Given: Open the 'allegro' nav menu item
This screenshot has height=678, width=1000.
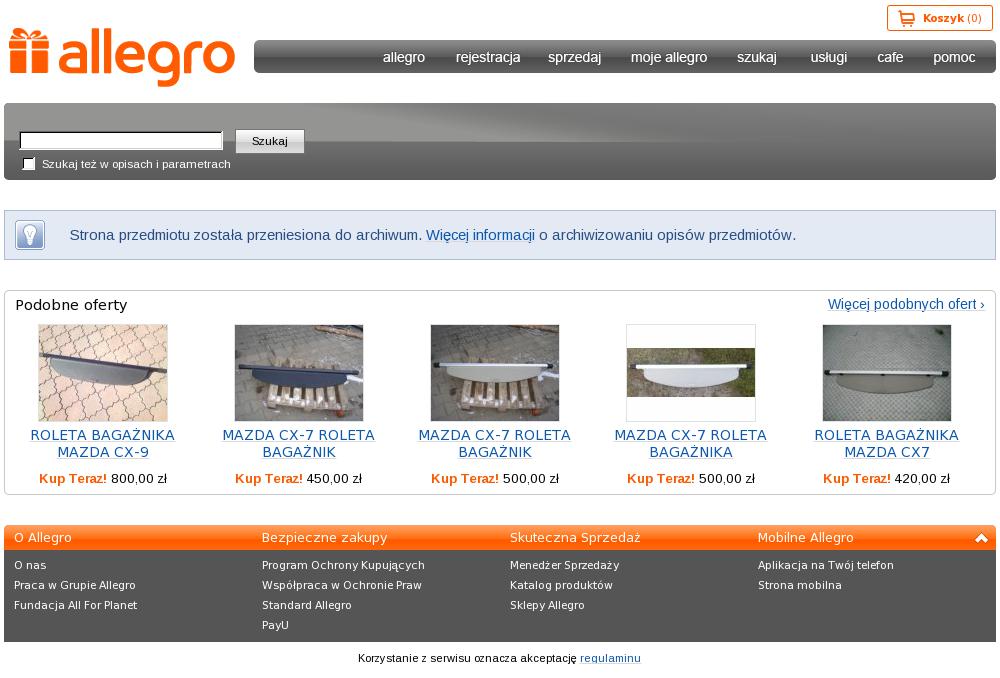Looking at the screenshot, I should coord(404,57).
